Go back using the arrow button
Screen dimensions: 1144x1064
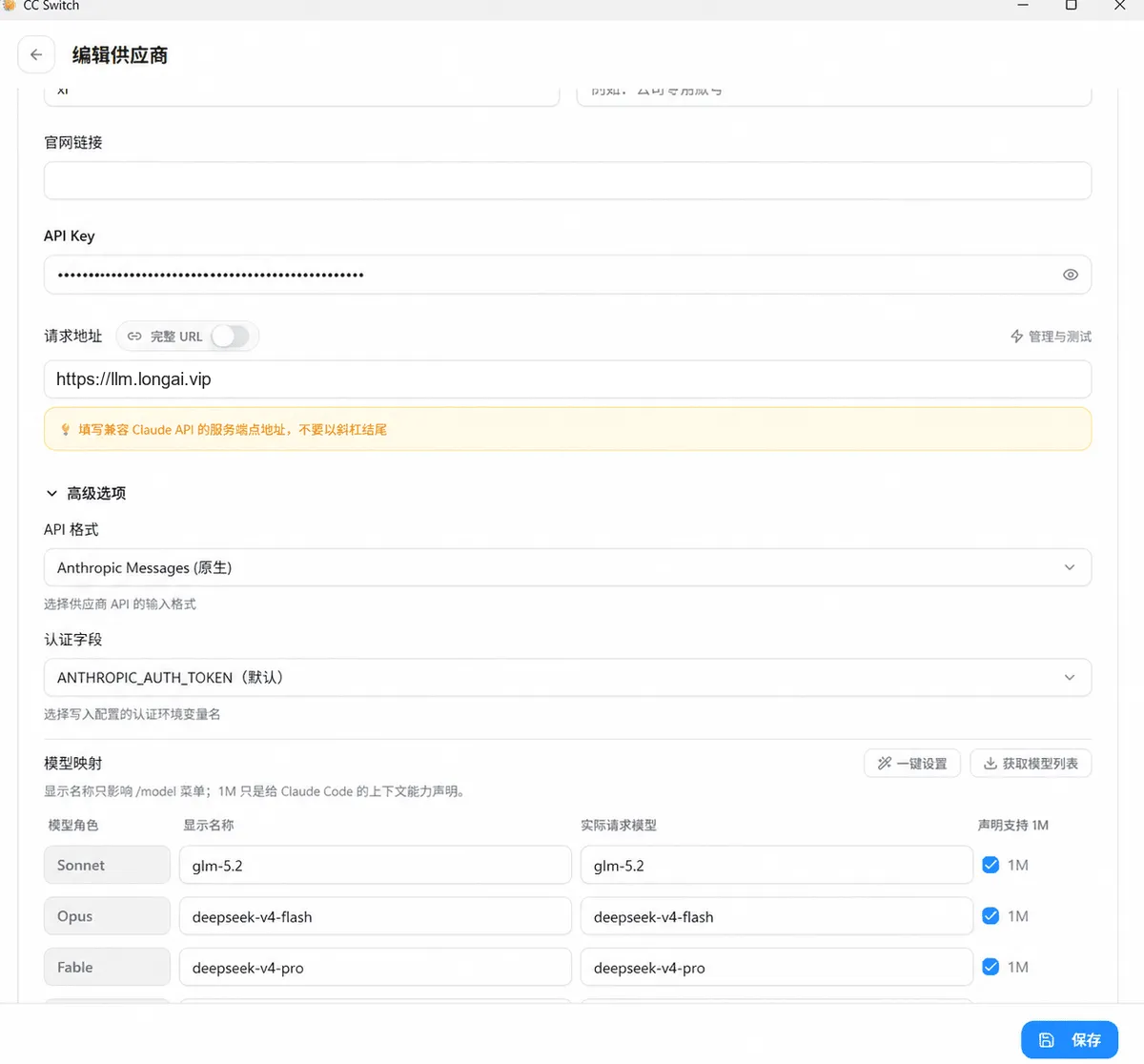click(x=36, y=55)
